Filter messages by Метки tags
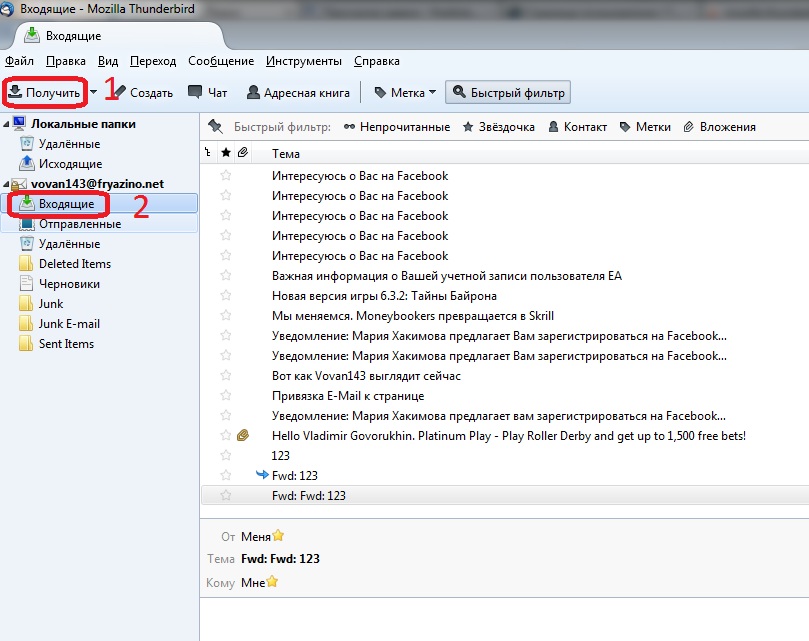The height and width of the screenshot is (641, 809). tap(645, 127)
